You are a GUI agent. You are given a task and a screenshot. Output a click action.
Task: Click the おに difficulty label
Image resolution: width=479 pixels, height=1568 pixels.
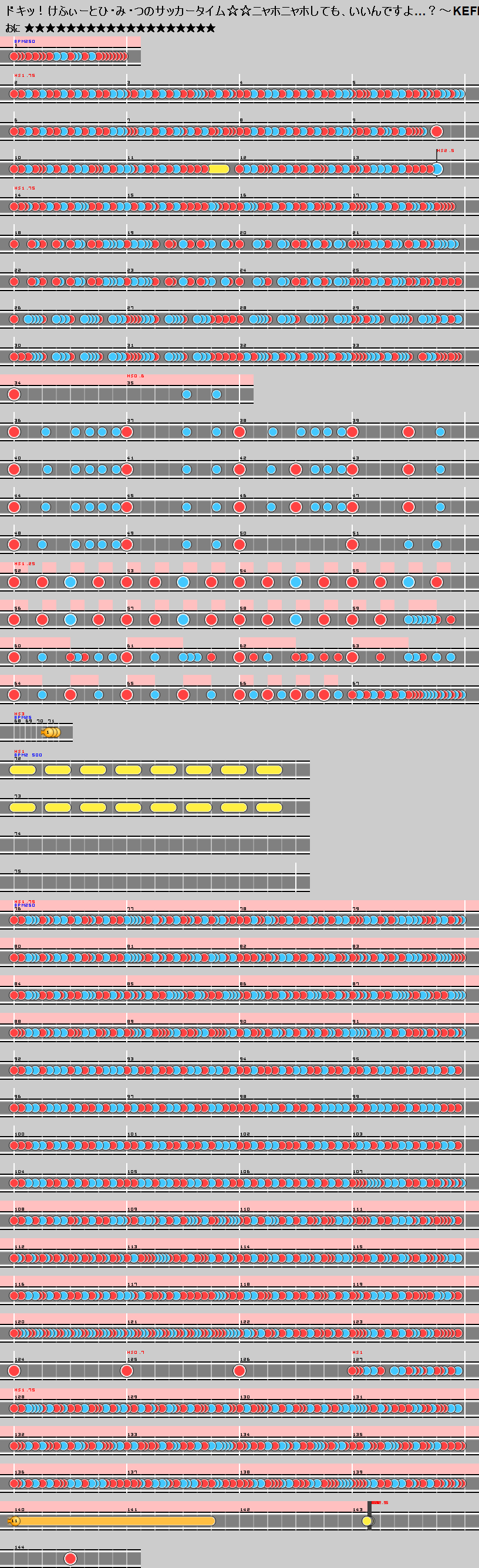[12, 28]
